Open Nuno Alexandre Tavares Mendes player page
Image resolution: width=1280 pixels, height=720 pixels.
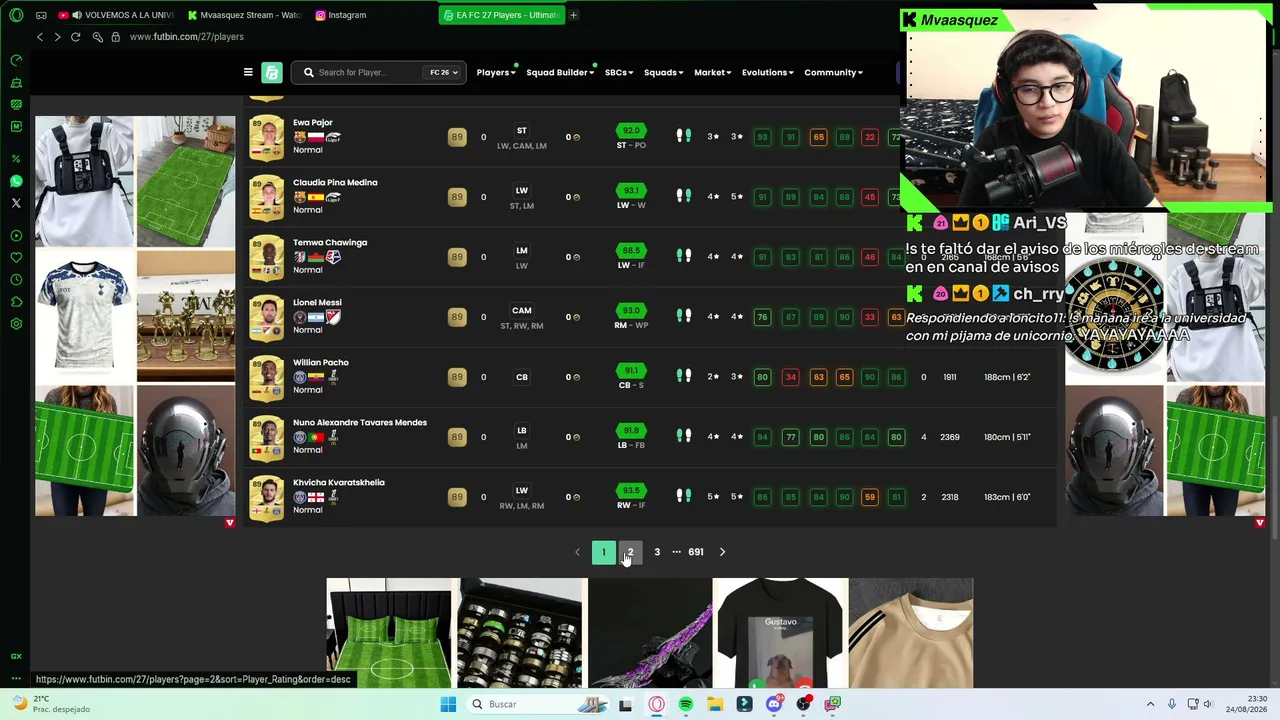360,423
